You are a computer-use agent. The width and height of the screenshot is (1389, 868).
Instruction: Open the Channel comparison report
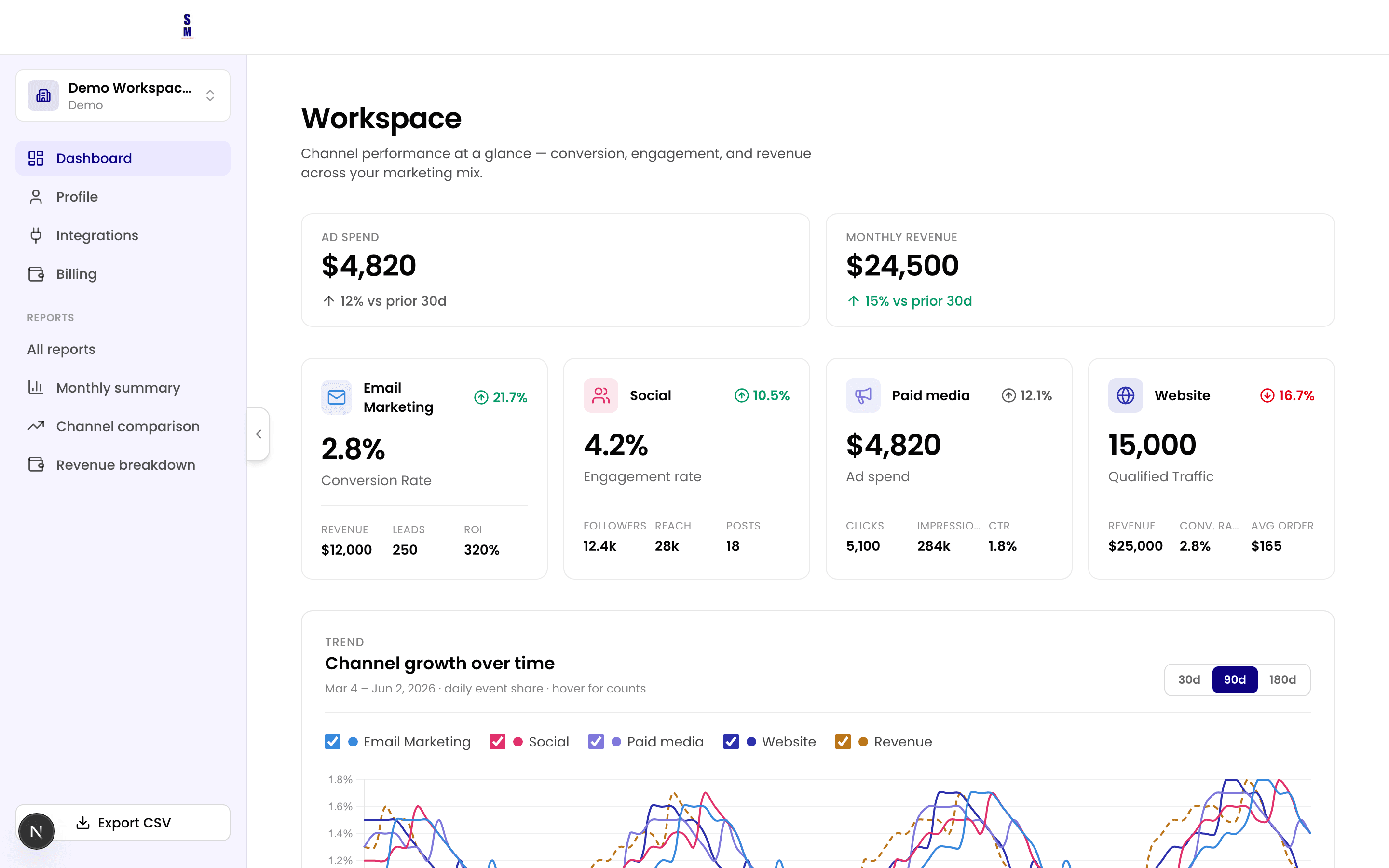pos(123,426)
